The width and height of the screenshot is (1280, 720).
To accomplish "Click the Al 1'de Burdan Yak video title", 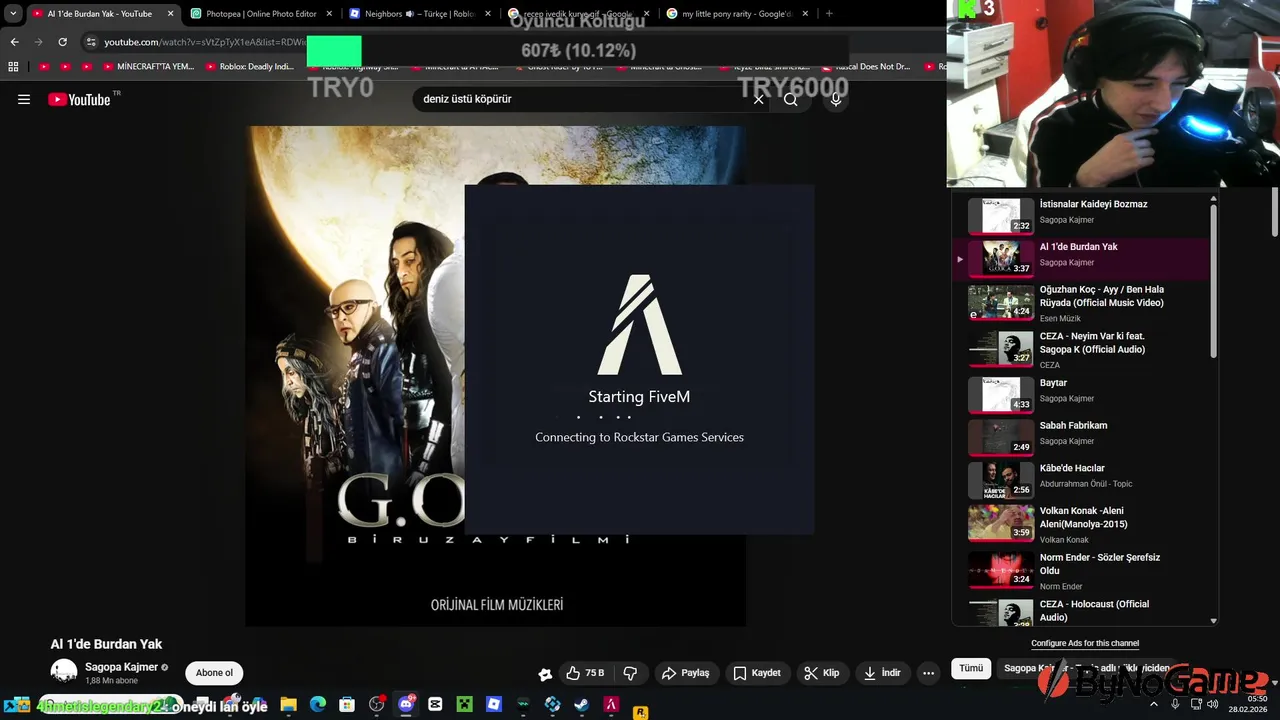I will [106, 644].
